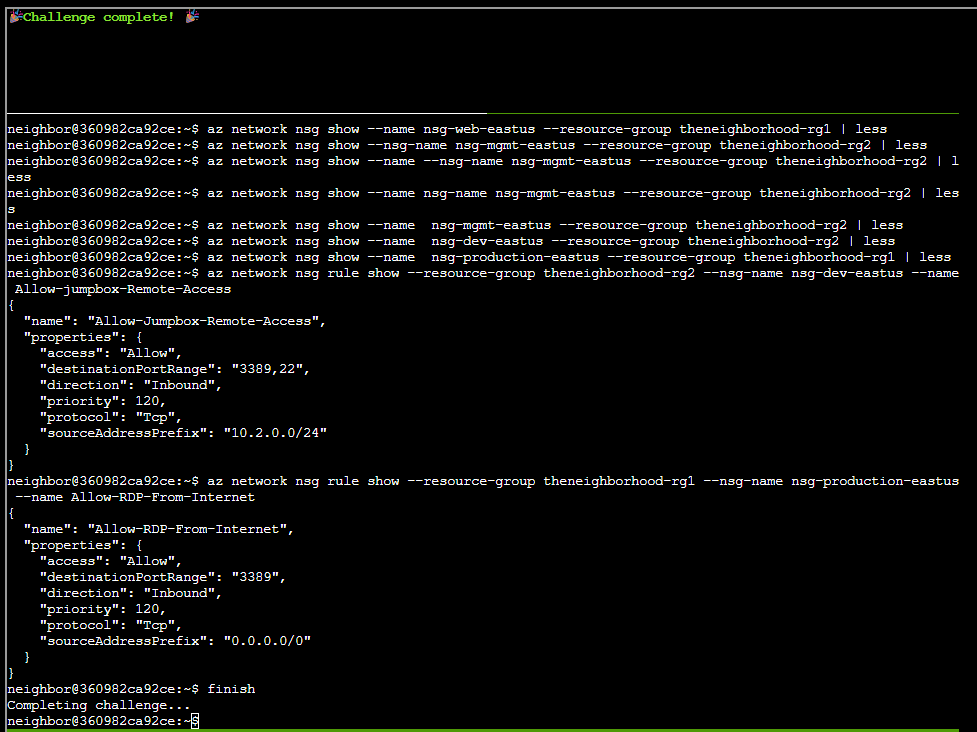Click the terminal cursor at the final prompt
The image size is (977, 732).
(195, 721)
